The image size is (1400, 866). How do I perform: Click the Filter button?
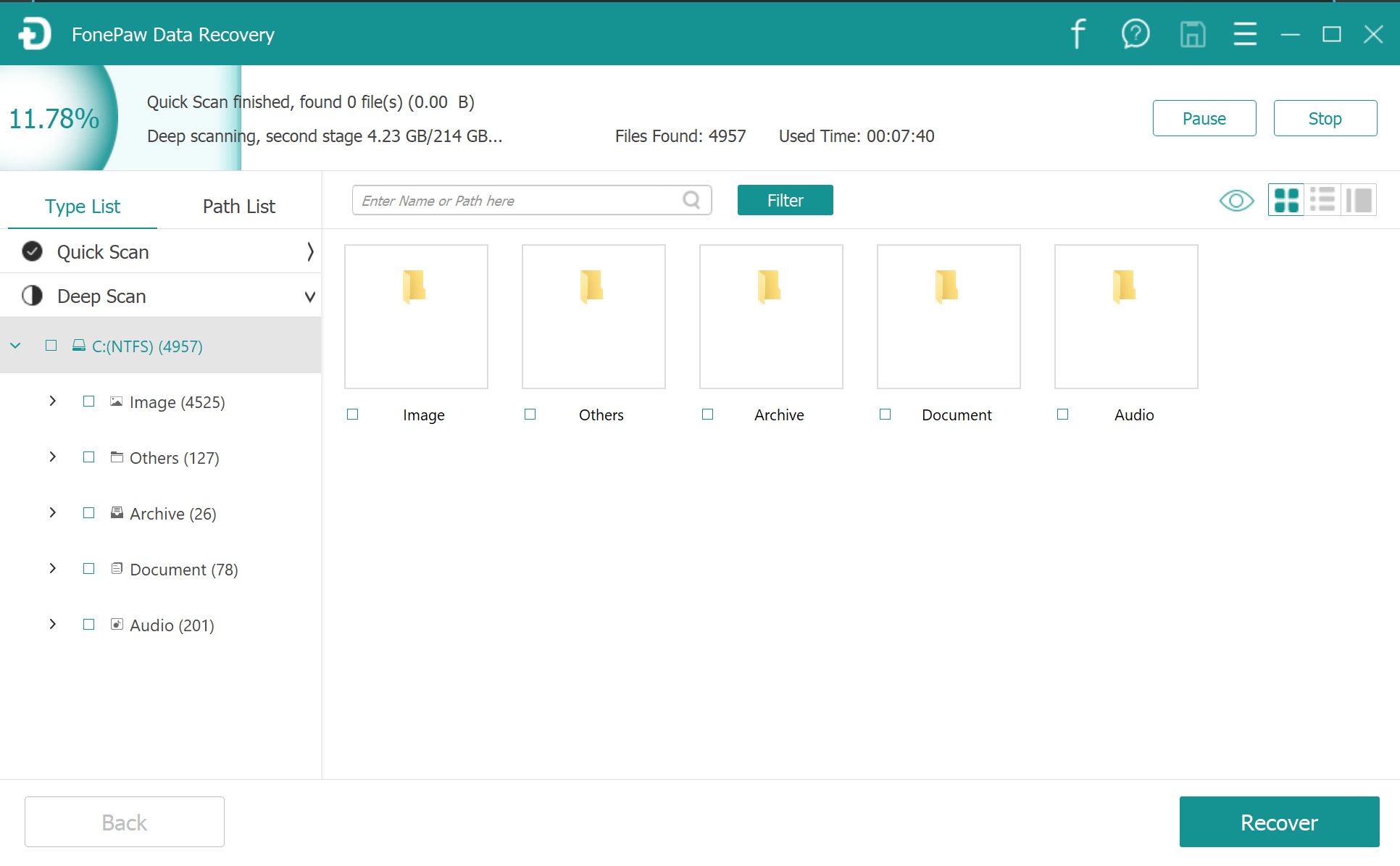coord(785,200)
